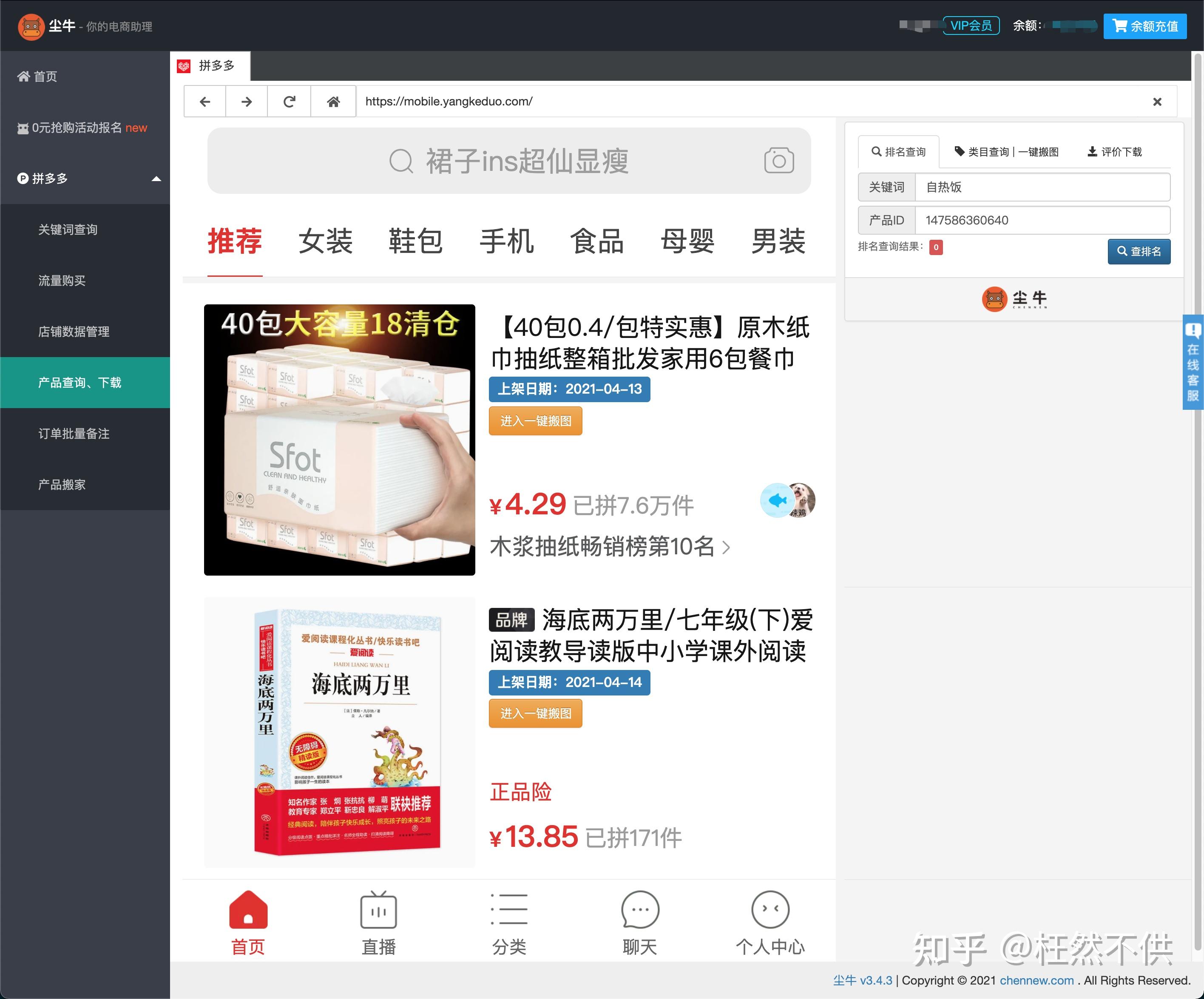Select the 拼多多 browser tab
The height and width of the screenshot is (999, 1204).
pyautogui.click(x=210, y=66)
